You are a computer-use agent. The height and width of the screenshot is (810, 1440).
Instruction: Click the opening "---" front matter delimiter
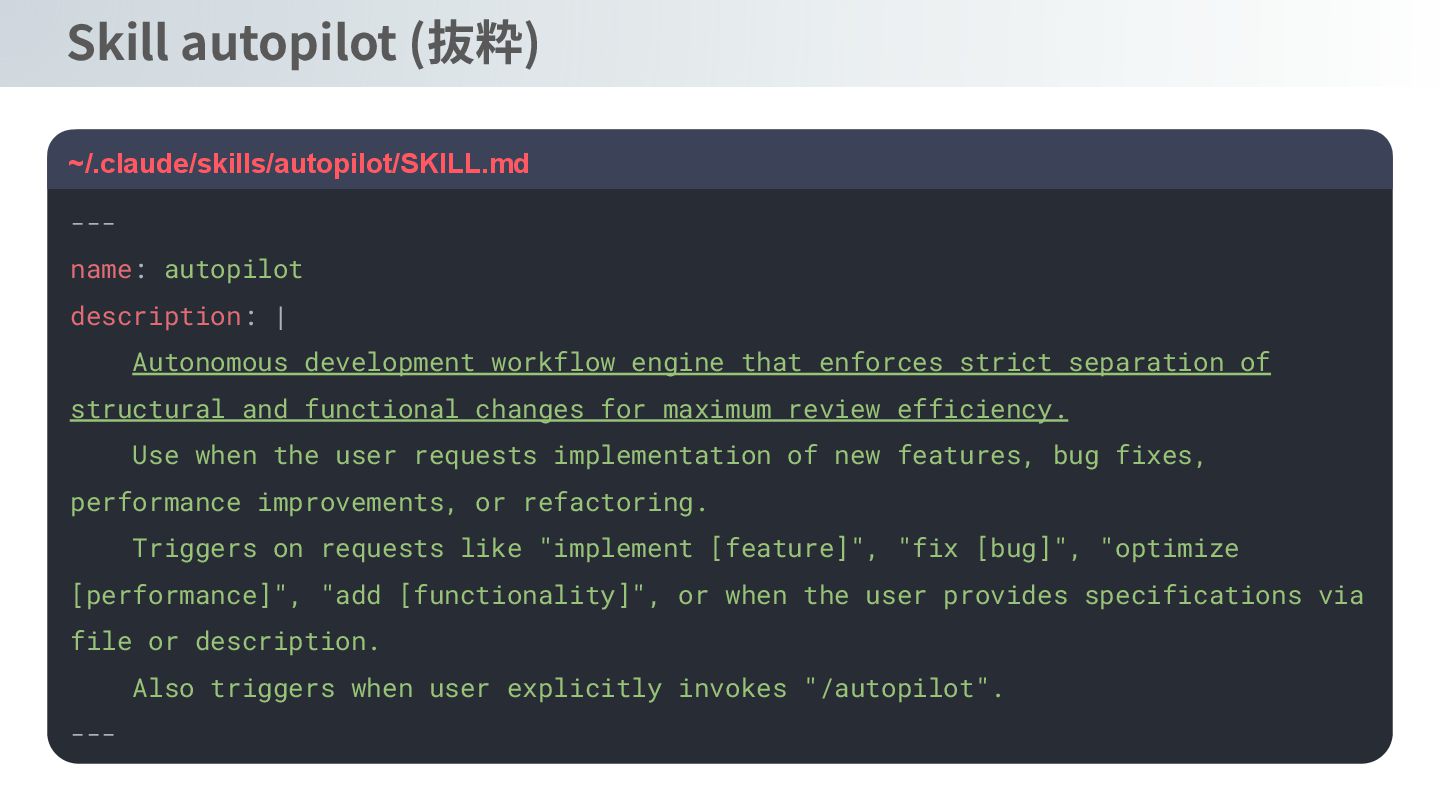pos(93,223)
